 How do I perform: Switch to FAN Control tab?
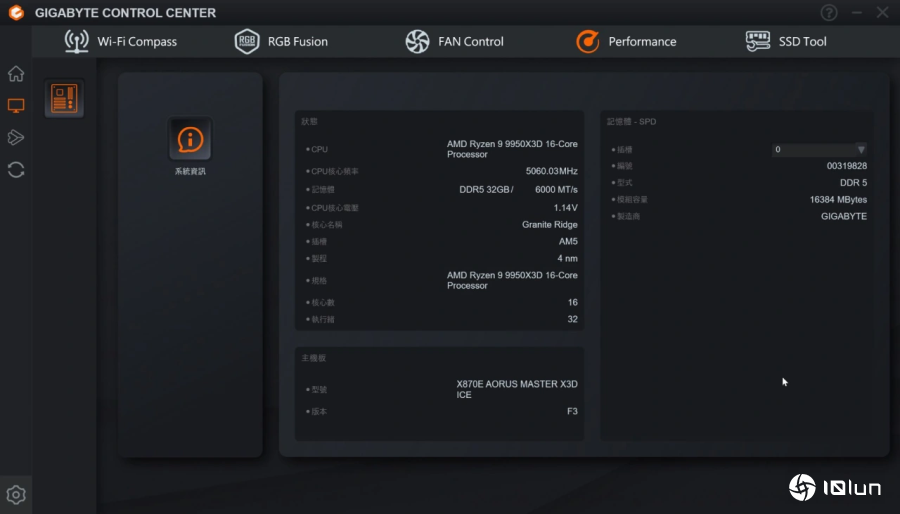(x=454, y=41)
